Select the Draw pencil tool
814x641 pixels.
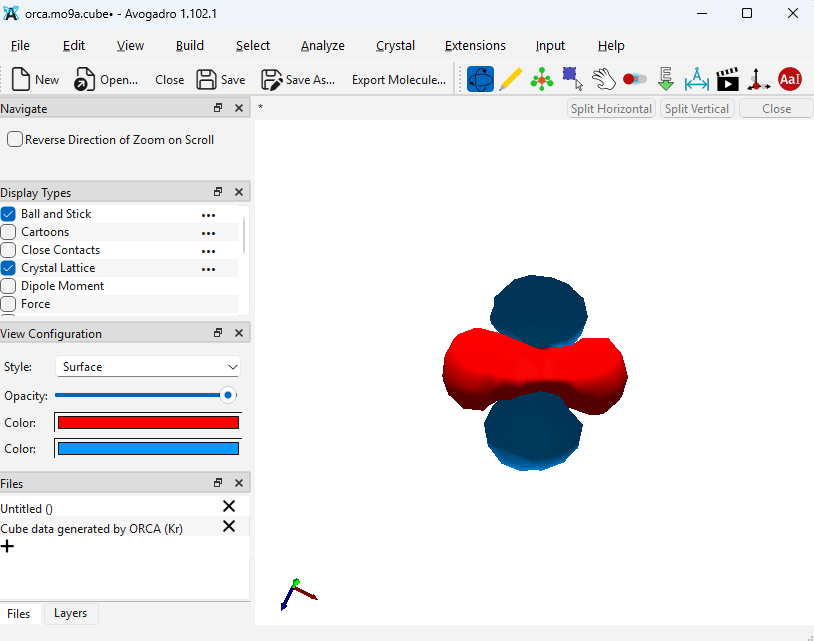[511, 79]
